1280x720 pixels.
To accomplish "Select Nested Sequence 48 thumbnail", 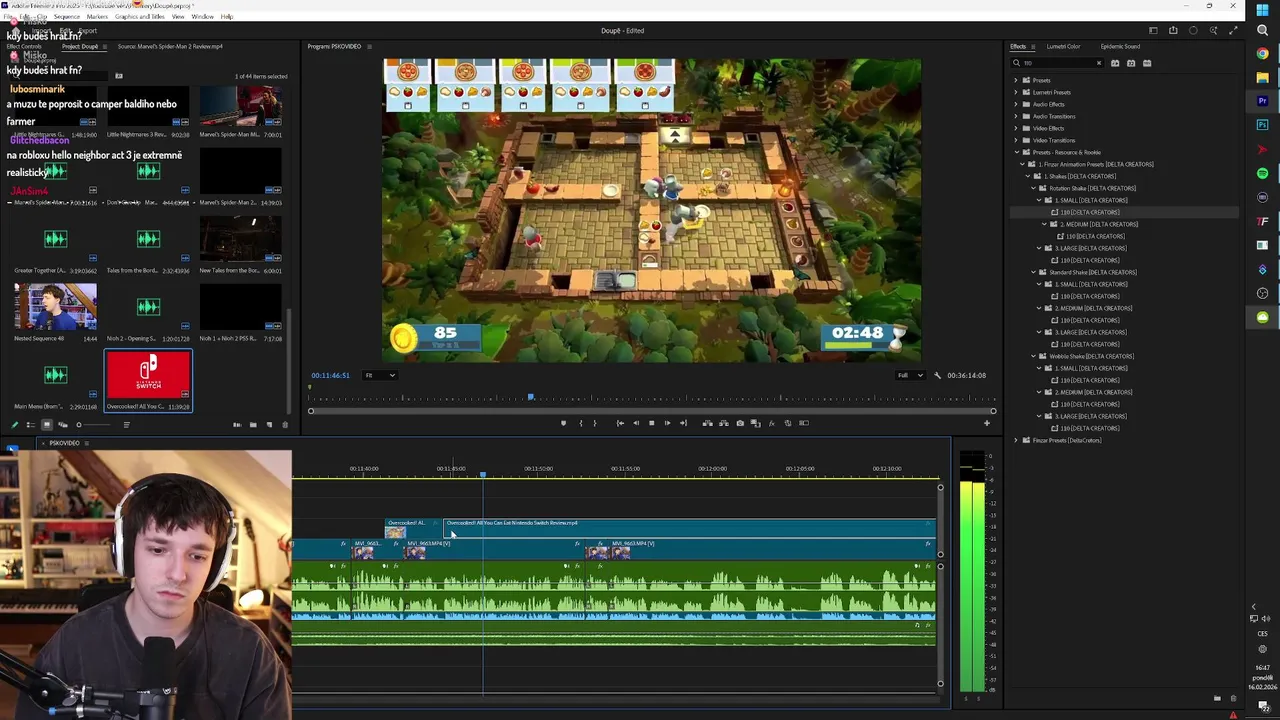I will pyautogui.click(x=56, y=307).
